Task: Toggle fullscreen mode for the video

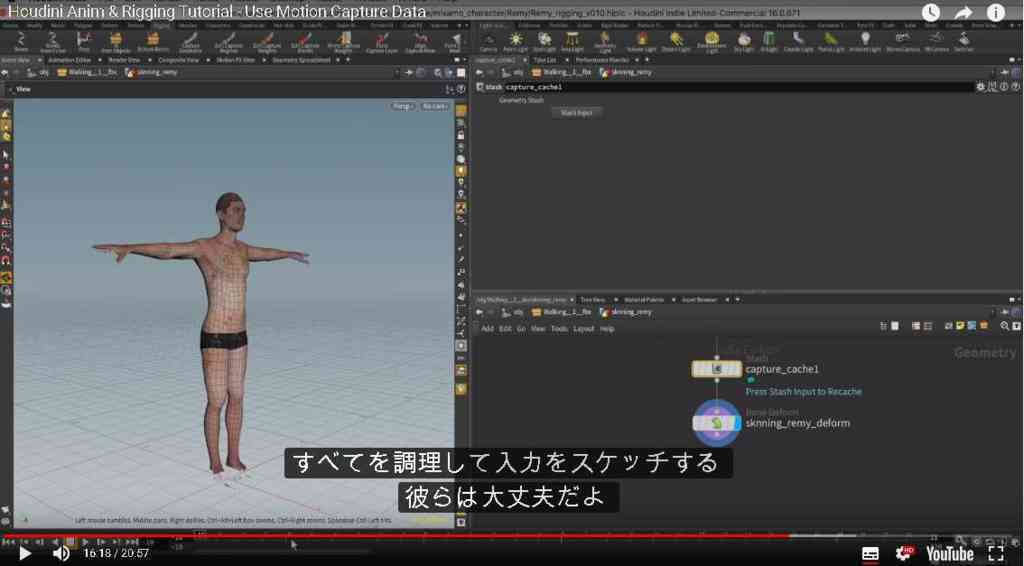Action: click(x=996, y=554)
